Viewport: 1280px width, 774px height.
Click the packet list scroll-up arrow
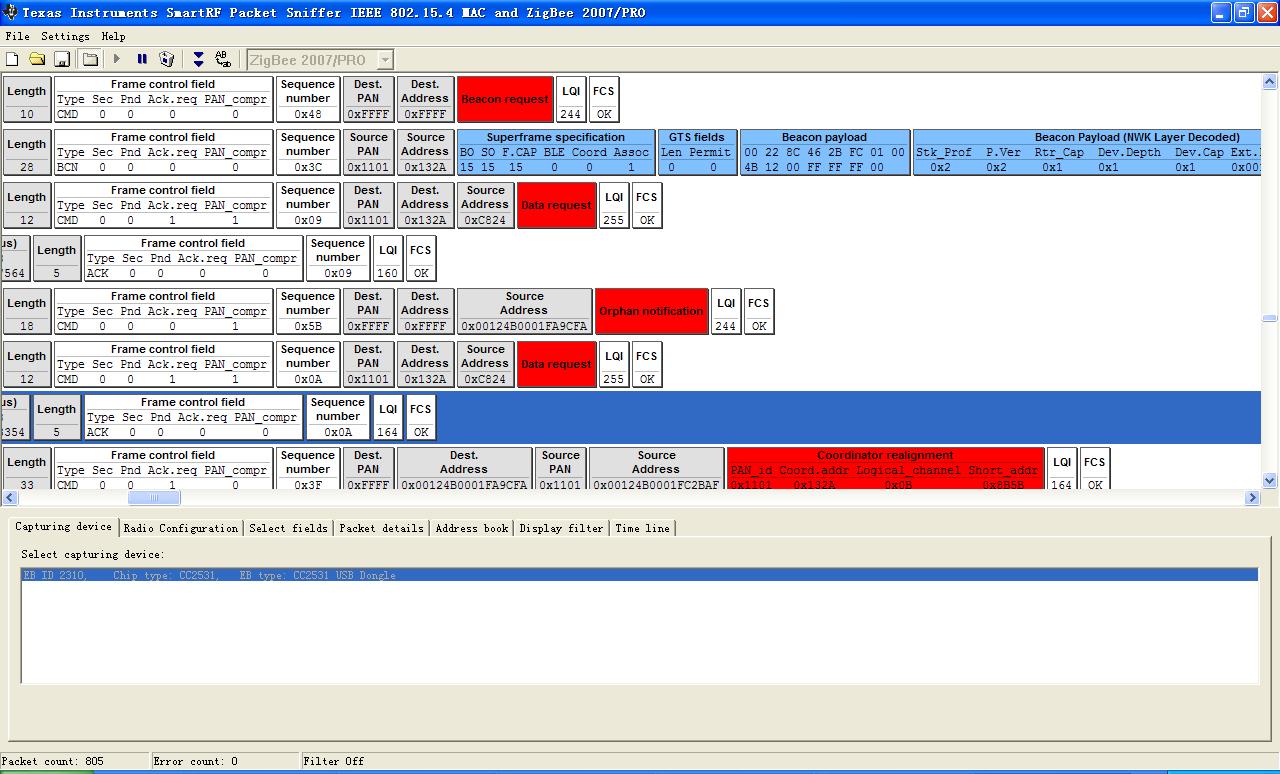[1270, 82]
